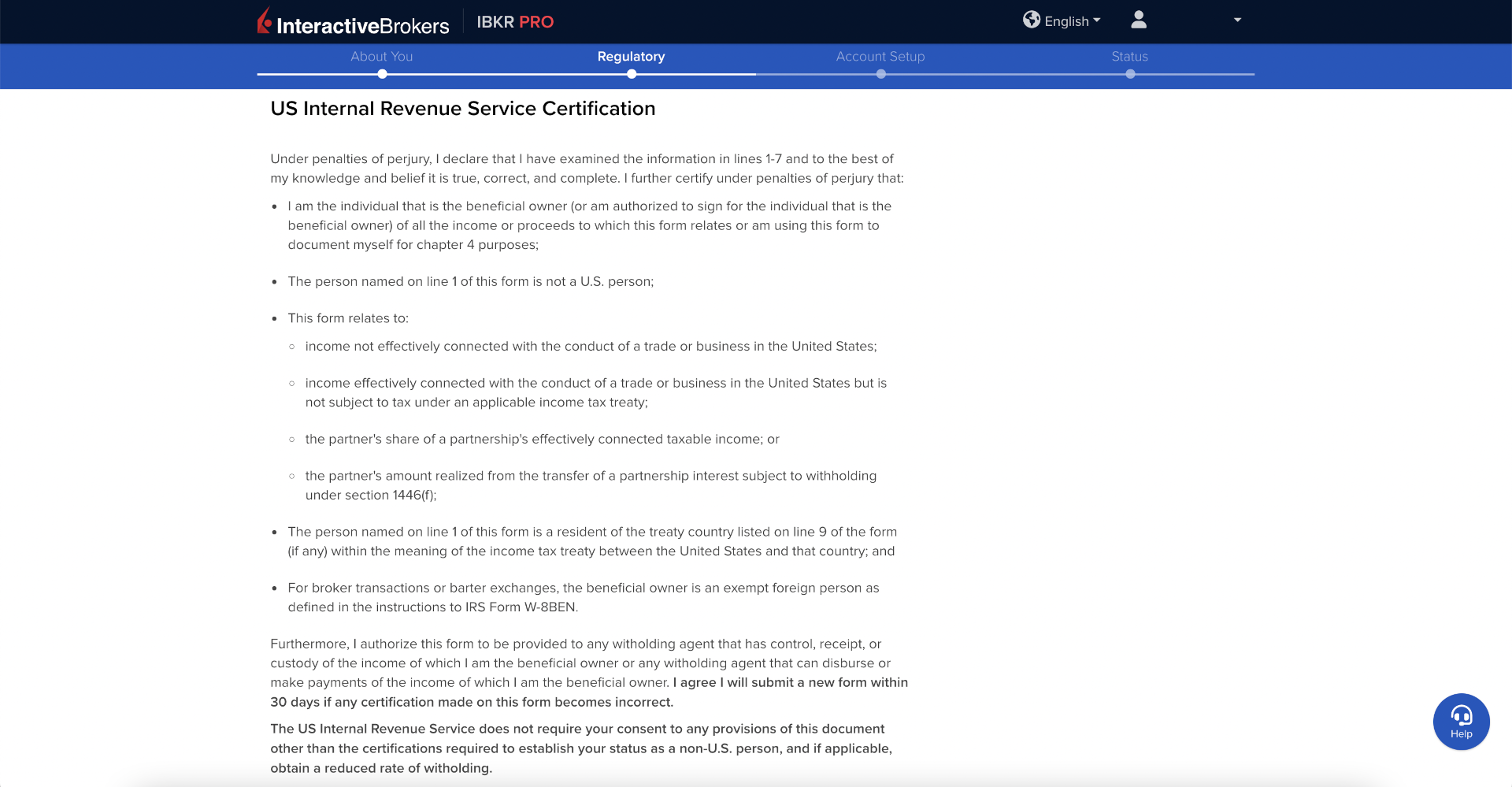This screenshot has height=787, width=1512.
Task: Click the progress bar between Regulatory and Account Setup
Action: [756, 74]
